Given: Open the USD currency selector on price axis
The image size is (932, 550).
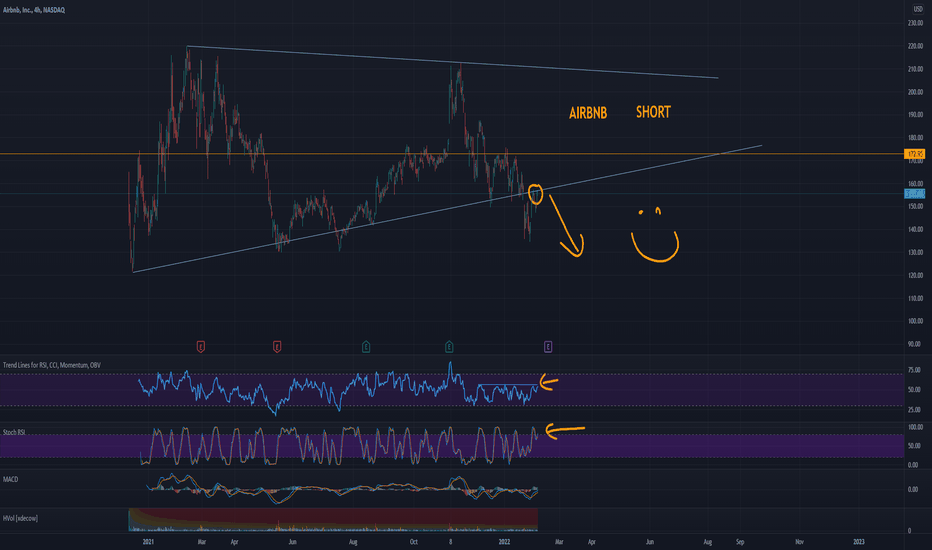Looking at the screenshot, I should pyautogui.click(x=918, y=9).
